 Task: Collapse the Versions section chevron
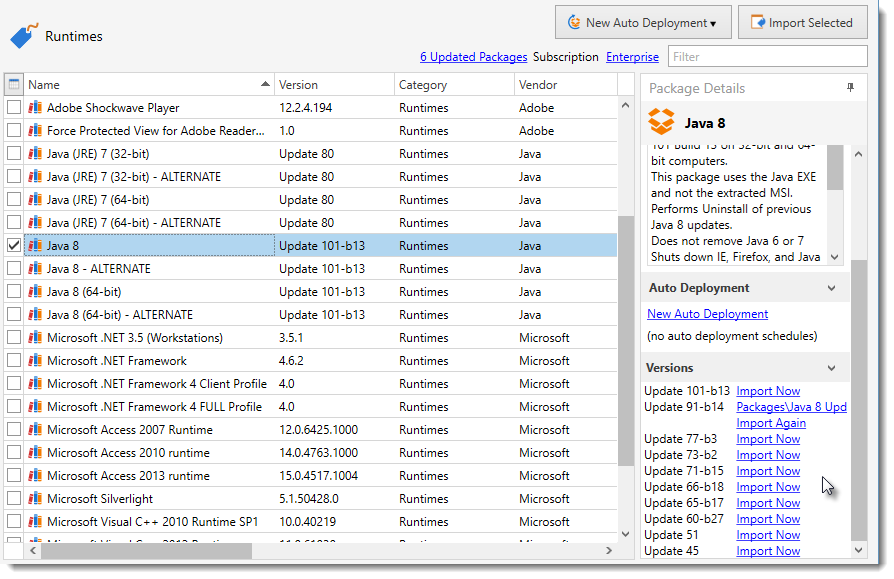[x=831, y=368]
